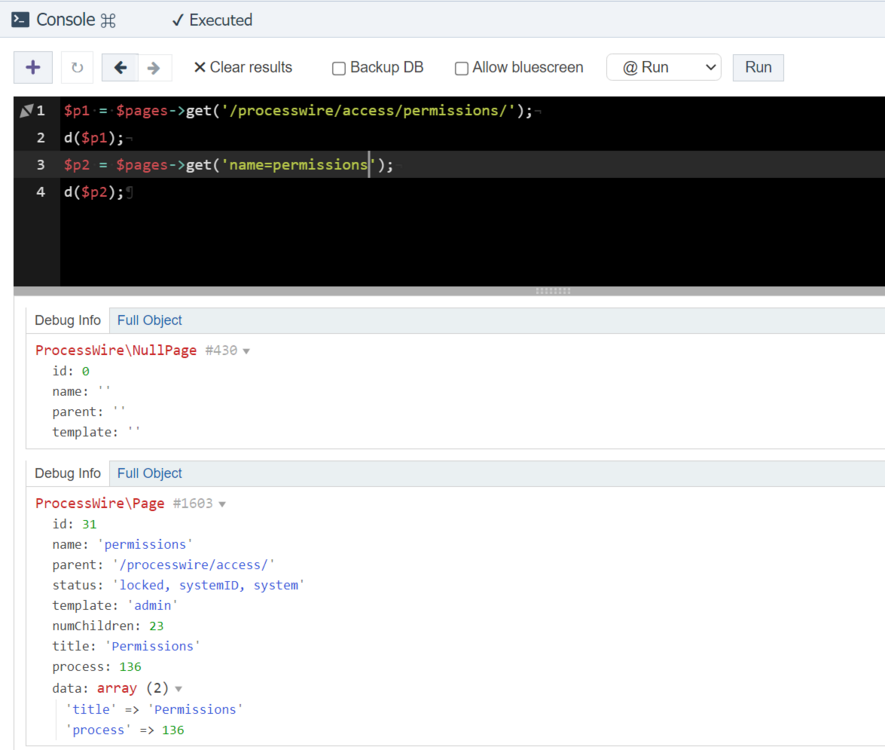This screenshot has width=885, height=750.
Task: Open second result's Full Object tab
Action: click(149, 473)
